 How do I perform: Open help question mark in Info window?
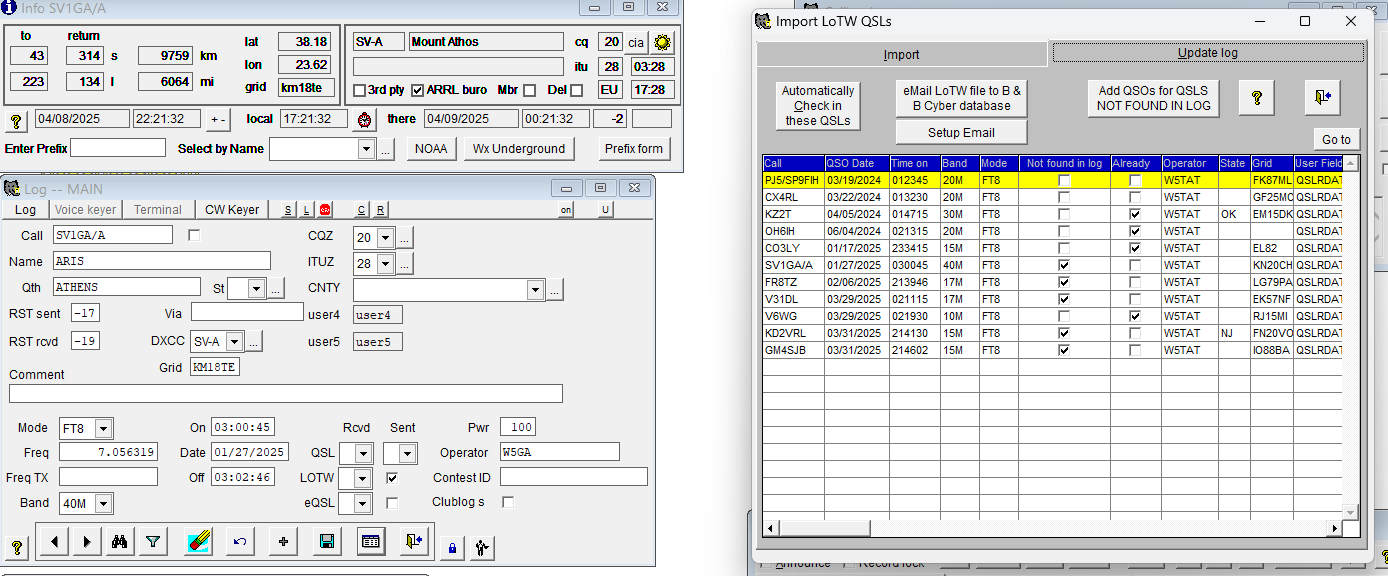[x=17, y=122]
